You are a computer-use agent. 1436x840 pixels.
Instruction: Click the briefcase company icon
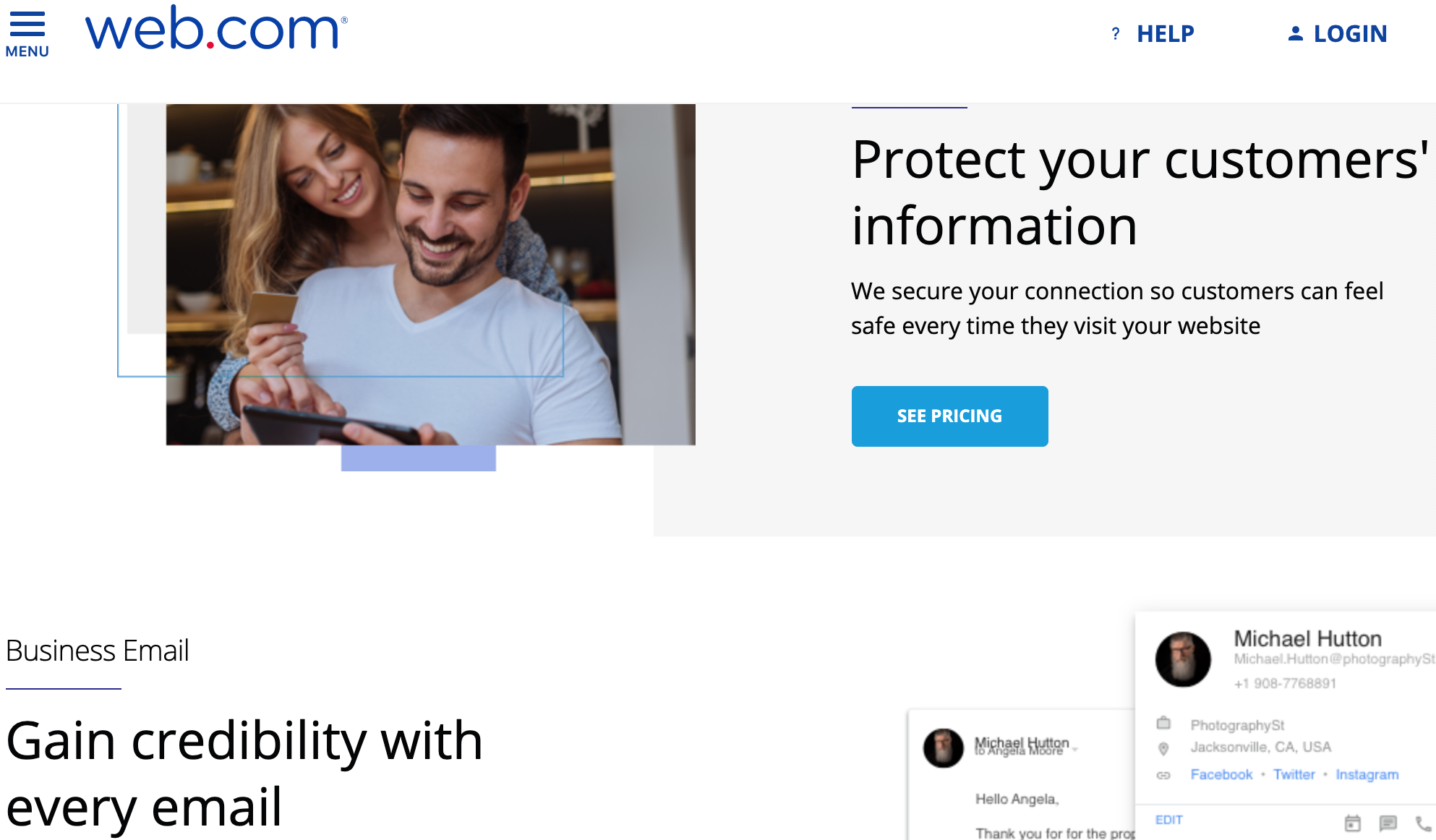(1163, 723)
